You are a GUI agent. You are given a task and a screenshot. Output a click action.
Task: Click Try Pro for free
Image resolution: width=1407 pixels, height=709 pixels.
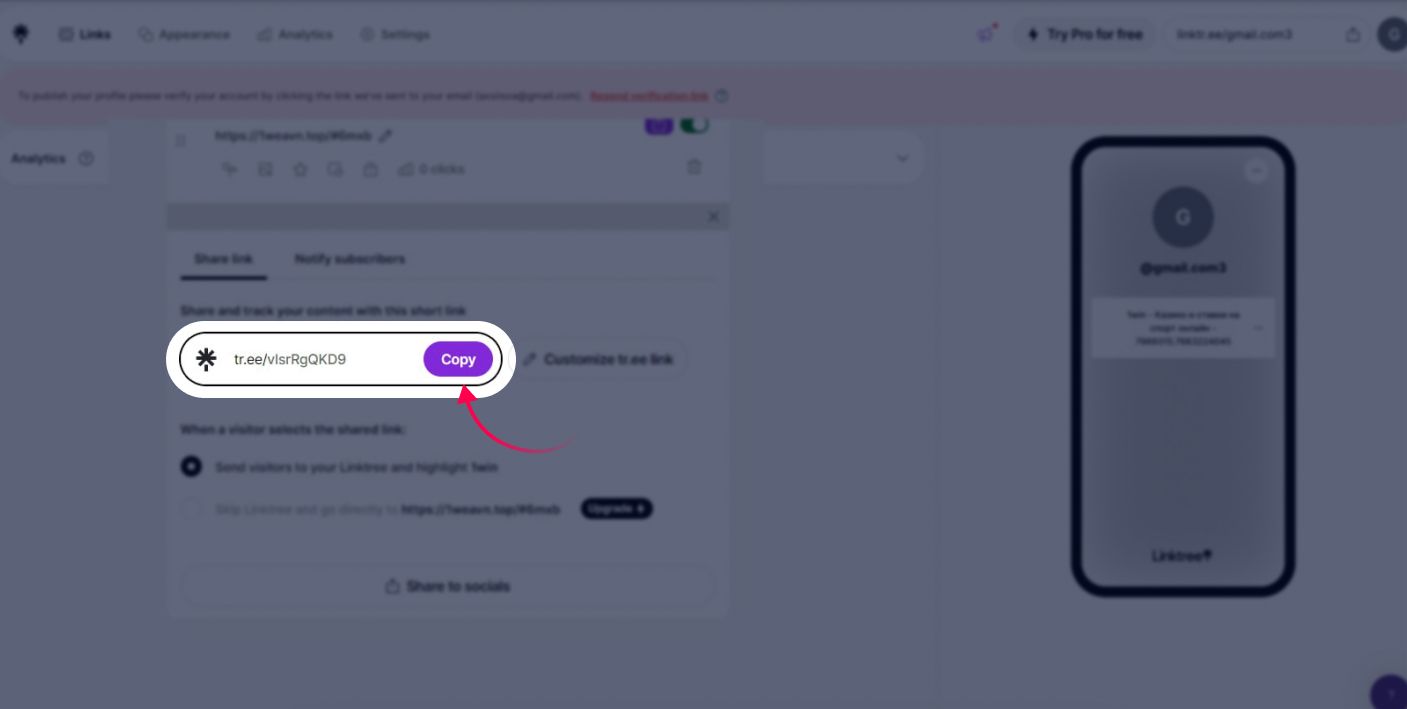1085,34
